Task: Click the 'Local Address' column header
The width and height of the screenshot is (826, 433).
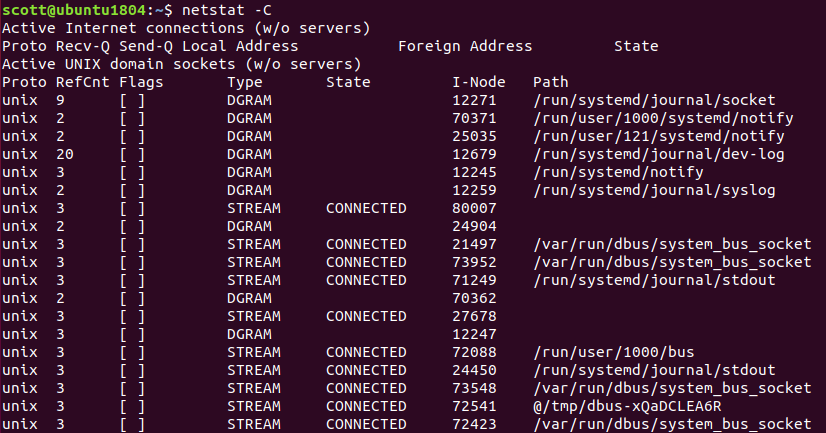Action: pos(240,46)
